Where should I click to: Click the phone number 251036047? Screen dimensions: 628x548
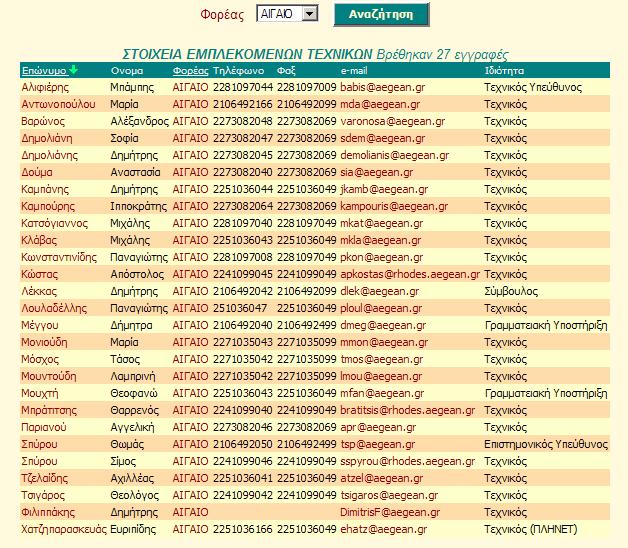tap(240, 308)
